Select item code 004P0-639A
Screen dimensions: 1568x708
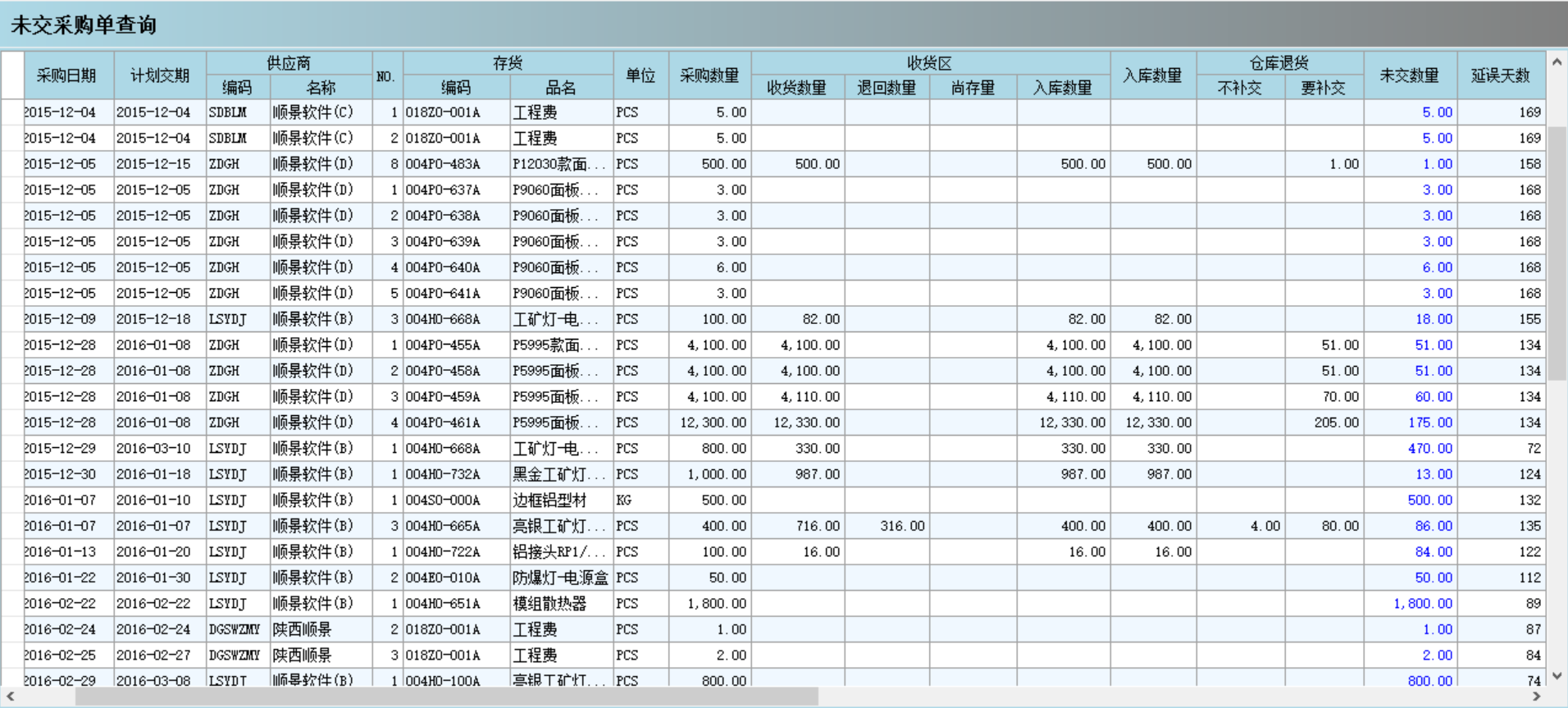point(456,242)
